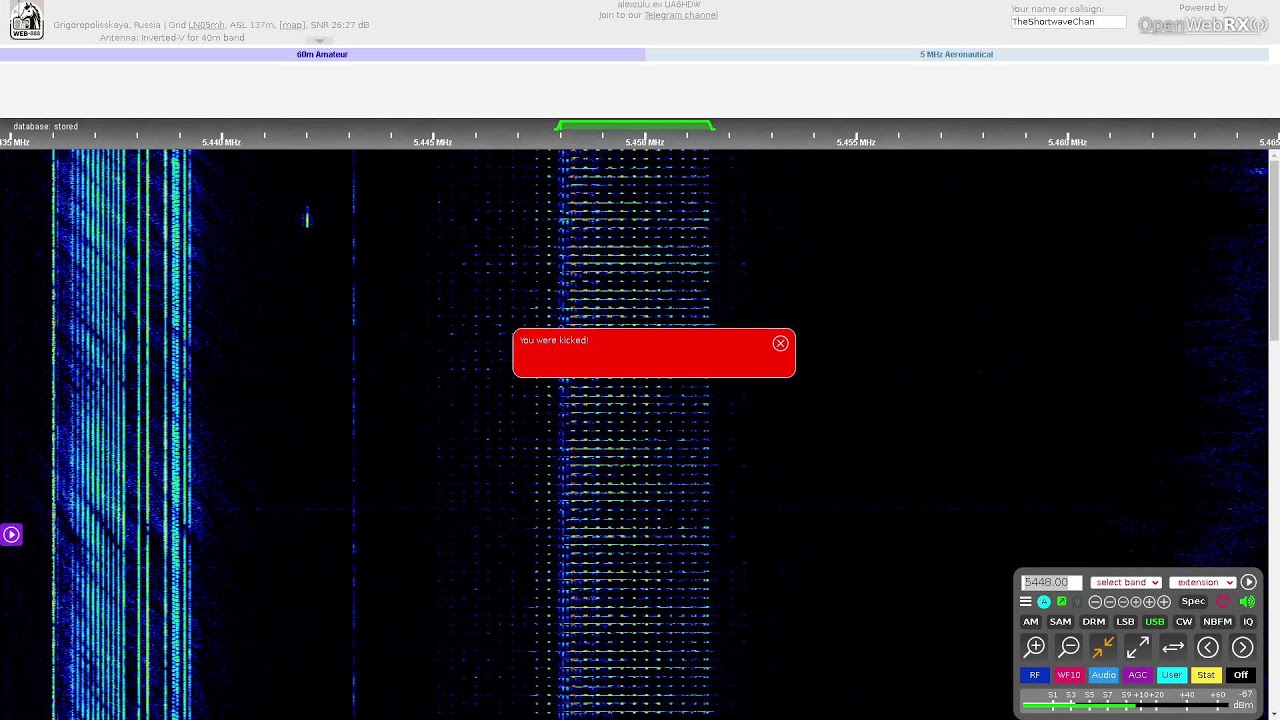
Task: Open the 'extension' dropdown
Action: coord(1203,582)
